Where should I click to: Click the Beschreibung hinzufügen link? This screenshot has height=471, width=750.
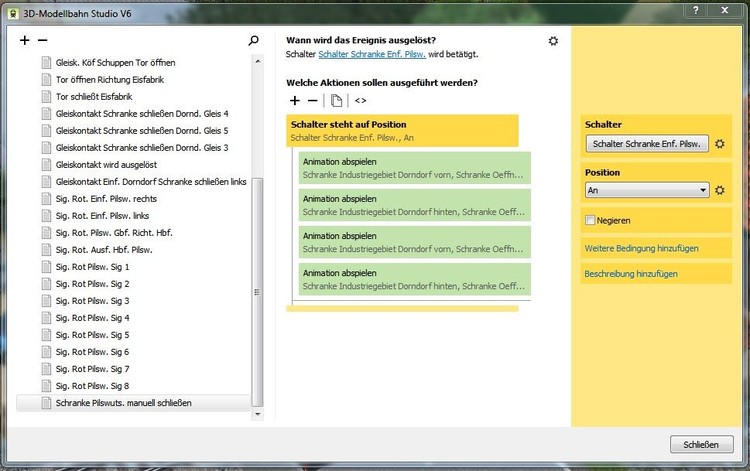point(632,273)
